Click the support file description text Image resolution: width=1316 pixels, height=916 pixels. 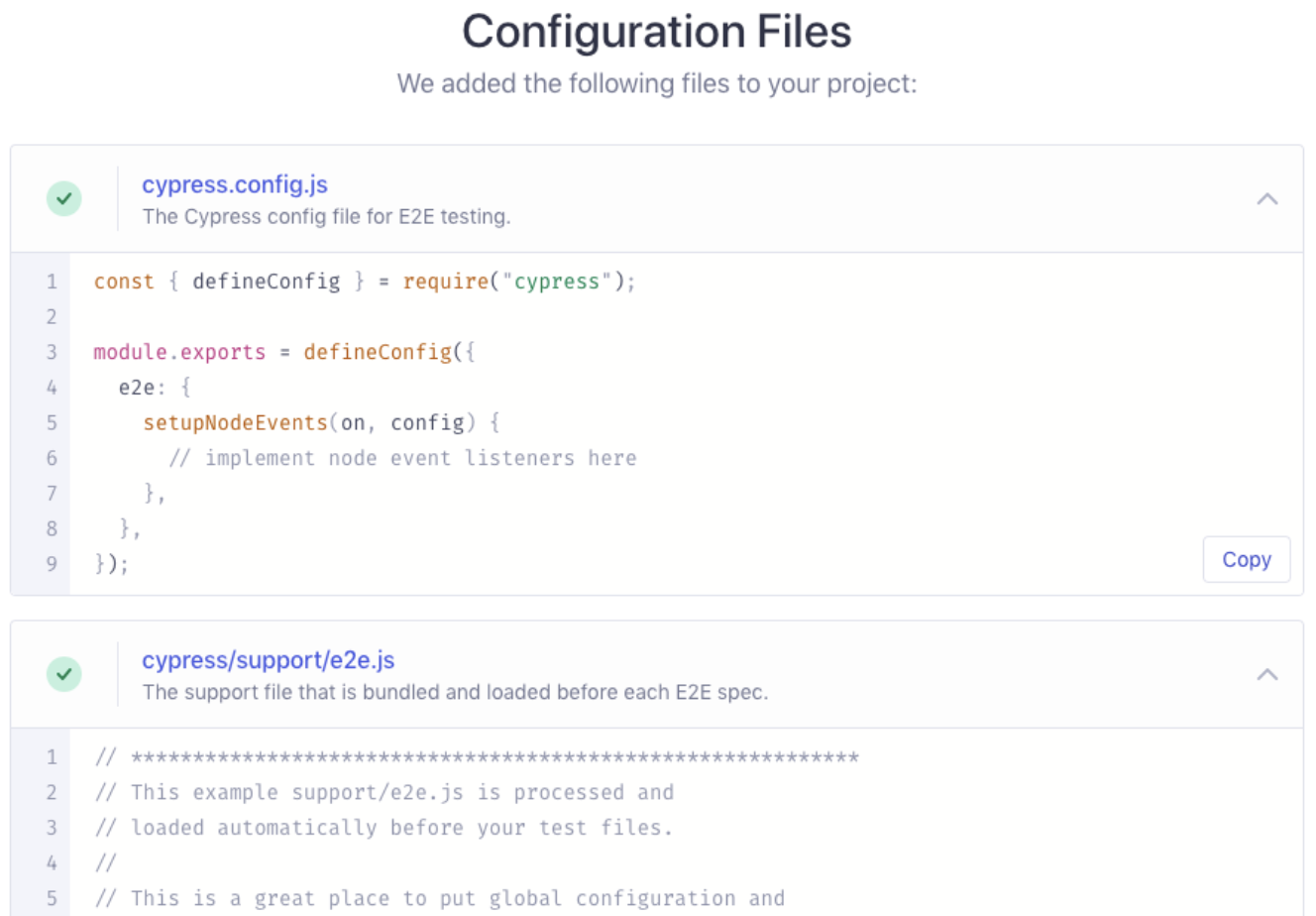[455, 692]
